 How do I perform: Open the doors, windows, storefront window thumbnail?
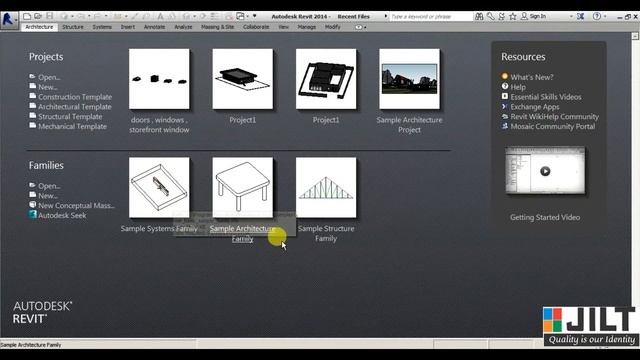click(159, 79)
